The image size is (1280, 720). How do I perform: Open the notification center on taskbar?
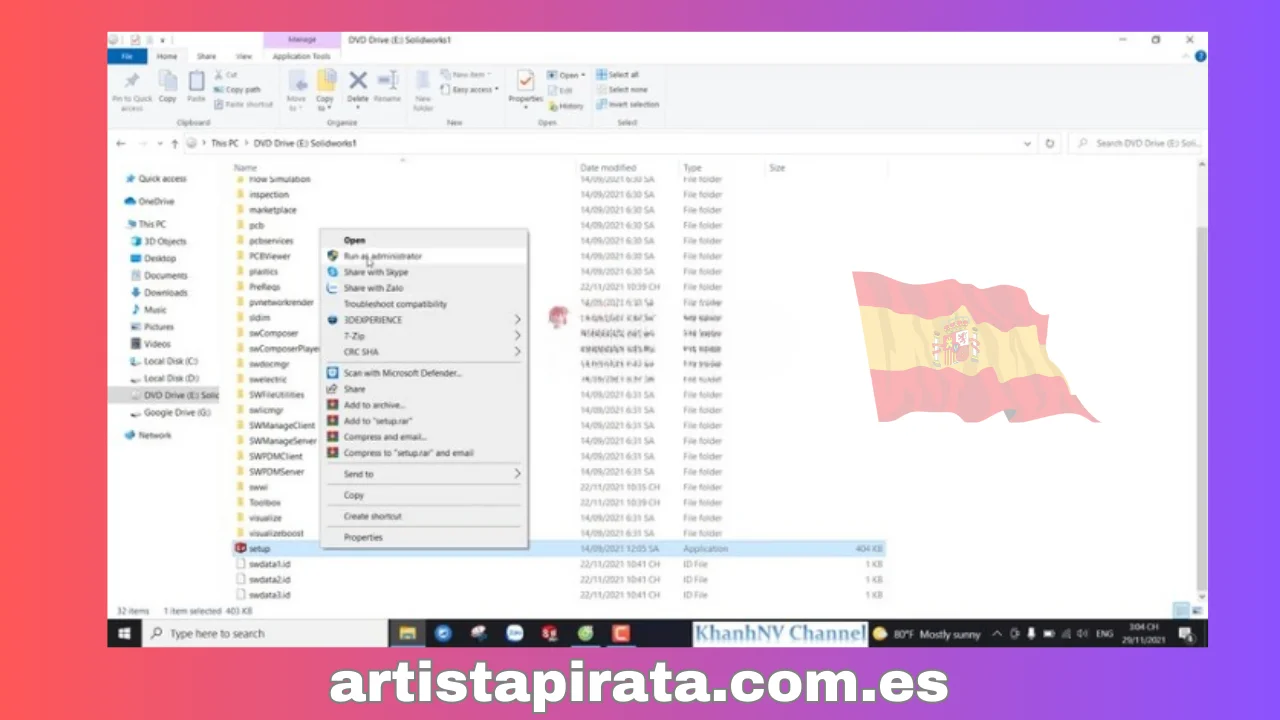(1186, 633)
